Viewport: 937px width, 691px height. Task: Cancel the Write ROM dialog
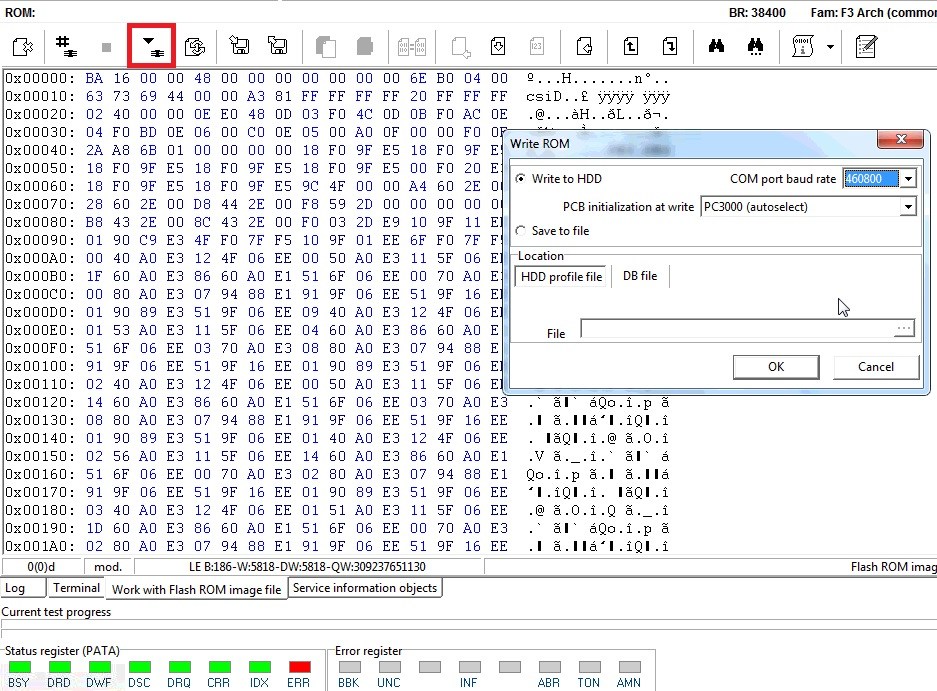tap(876, 367)
